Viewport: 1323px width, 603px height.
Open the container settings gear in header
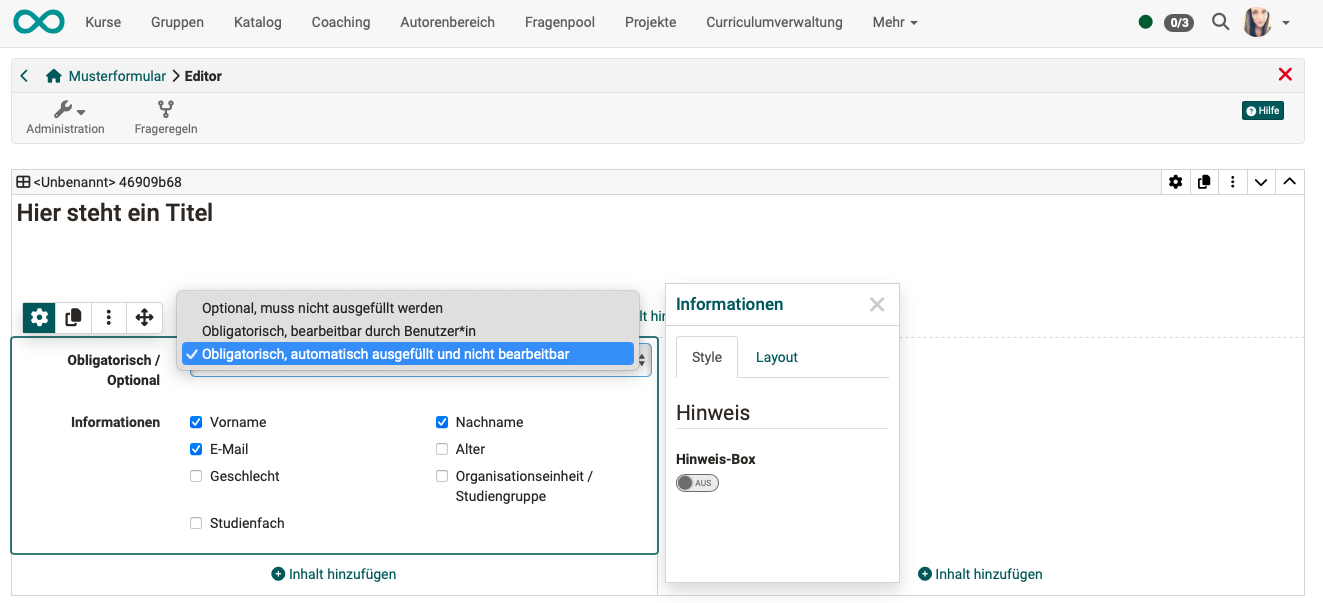coord(1175,182)
